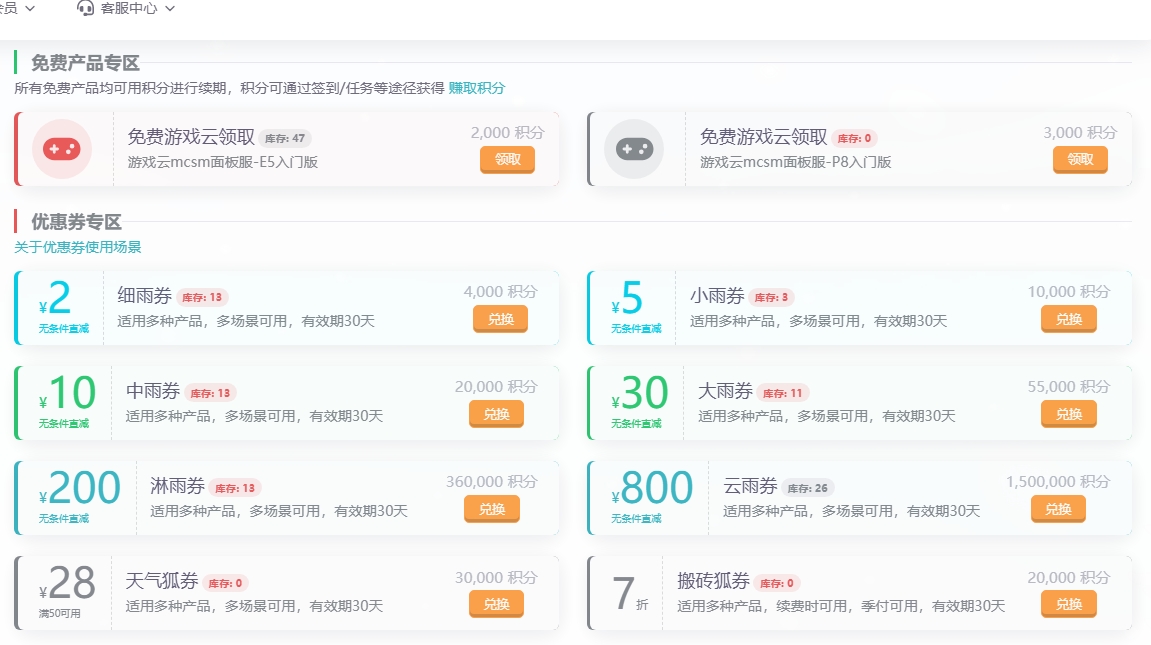Expand the 客服中心 dropdown arrow
The image size is (1151, 645).
(169, 9)
